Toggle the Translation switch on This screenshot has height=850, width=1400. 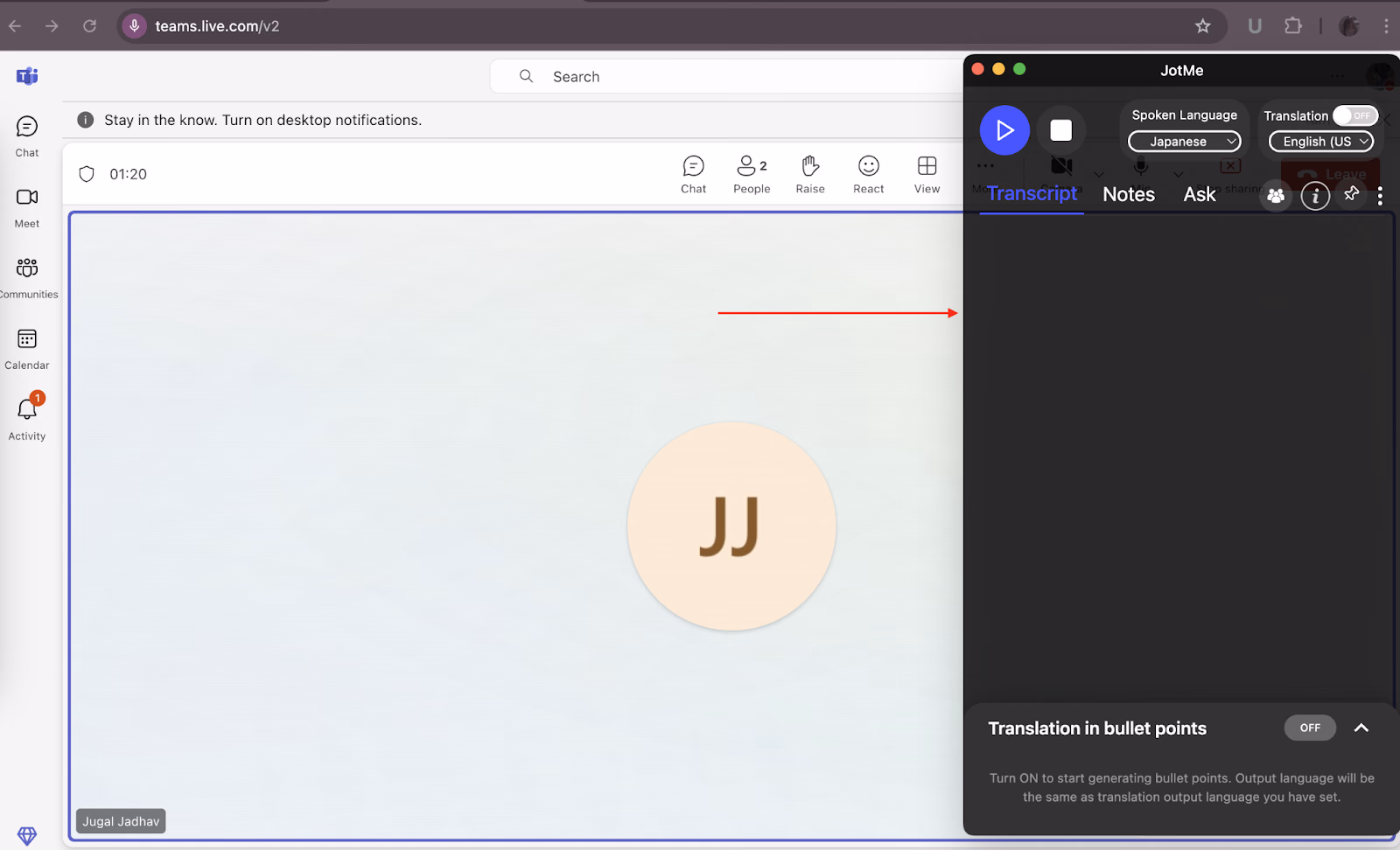click(x=1355, y=115)
